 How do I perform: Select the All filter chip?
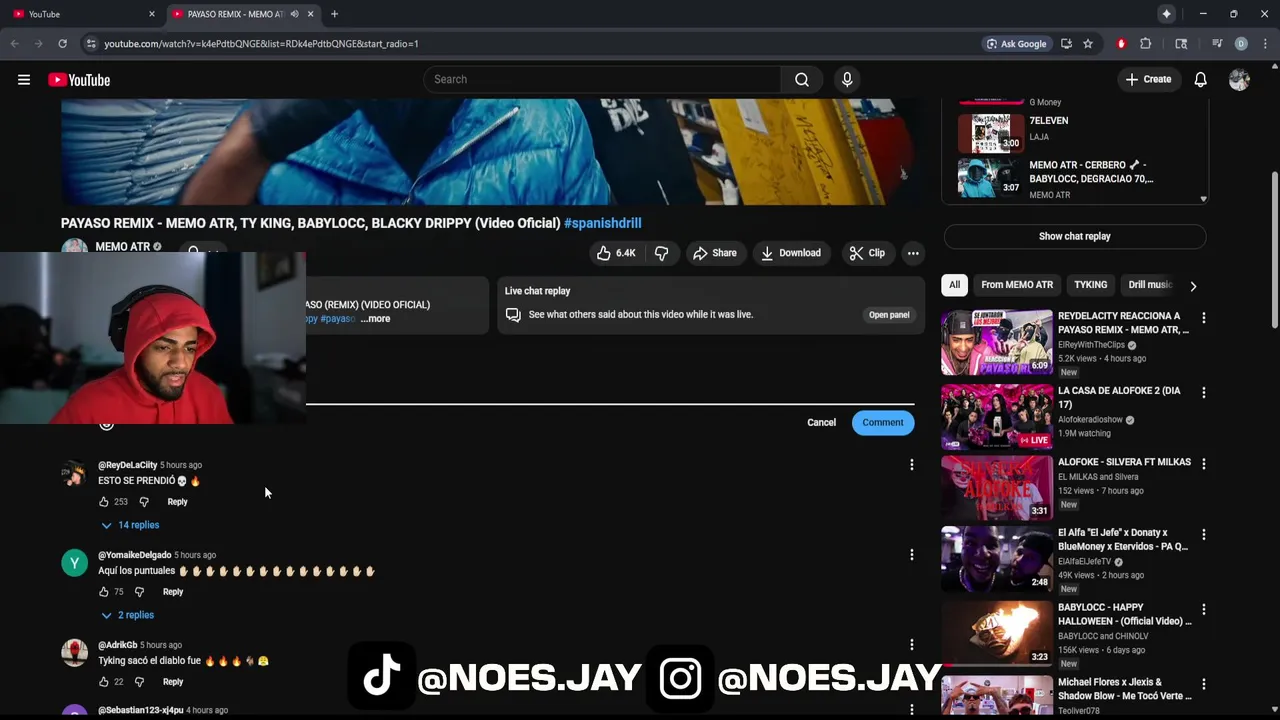point(955,285)
